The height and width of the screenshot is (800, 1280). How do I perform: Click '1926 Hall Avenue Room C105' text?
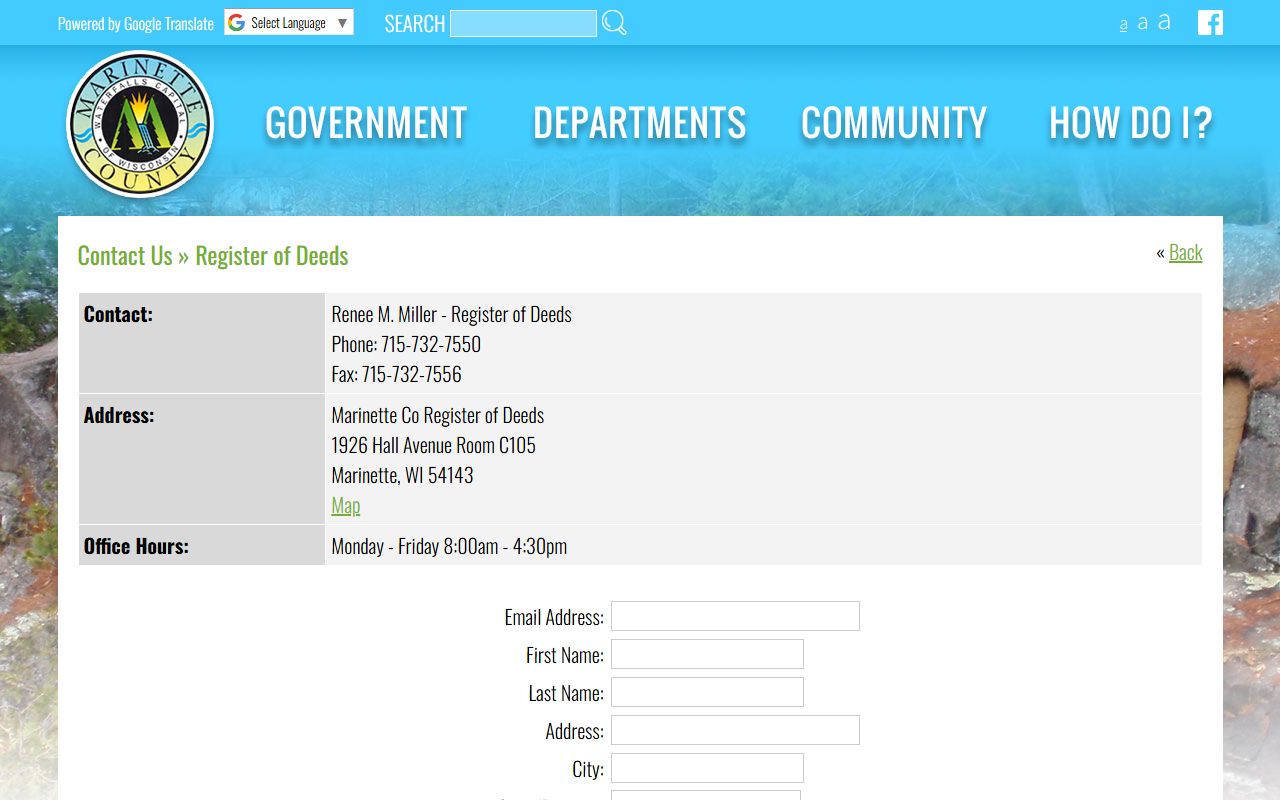434,445
